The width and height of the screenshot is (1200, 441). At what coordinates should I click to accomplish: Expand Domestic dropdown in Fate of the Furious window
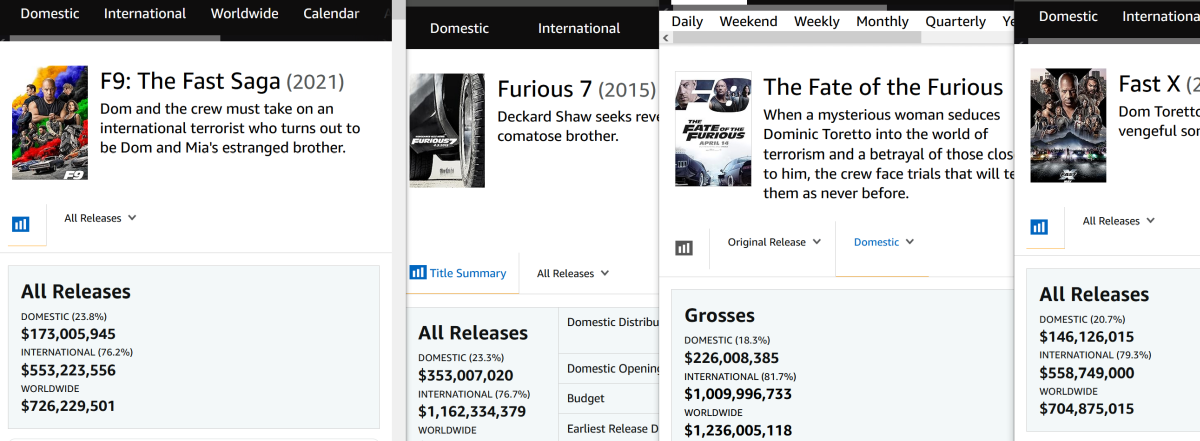(884, 242)
